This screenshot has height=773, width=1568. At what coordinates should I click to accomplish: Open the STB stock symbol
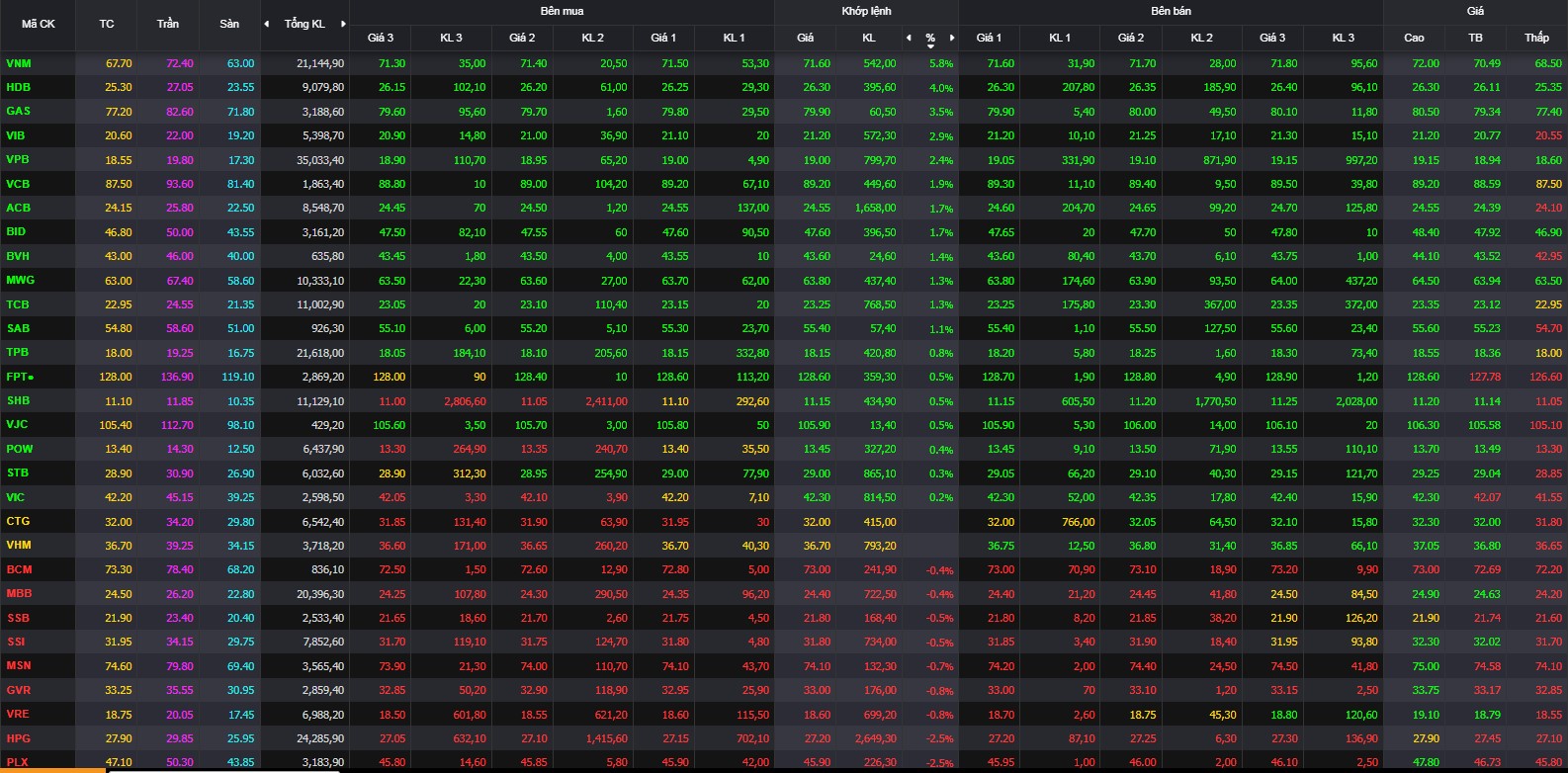pyautogui.click(x=18, y=472)
